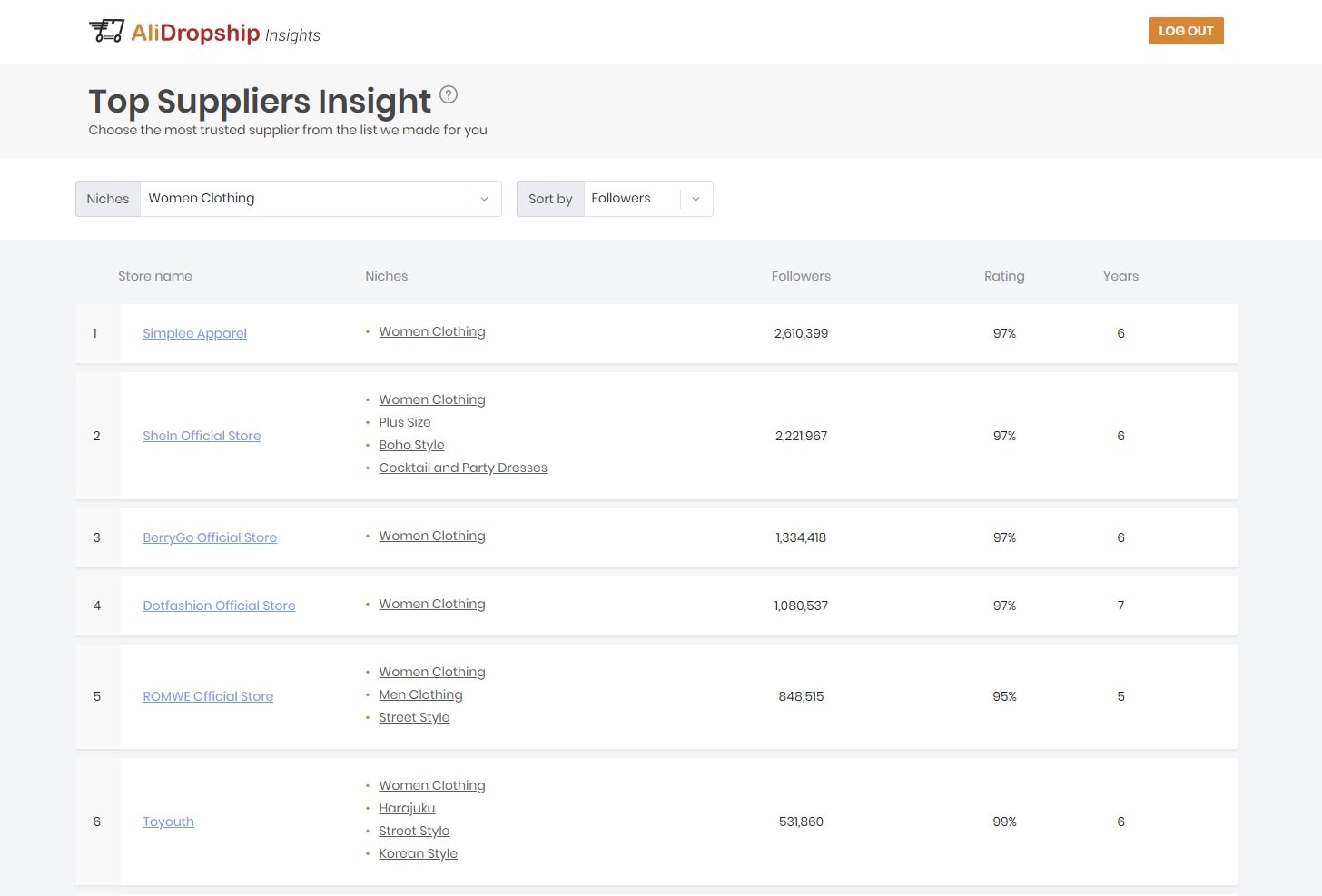Screen dimensions: 1322x896
Task: Click the help question mark icon
Action: point(449,94)
